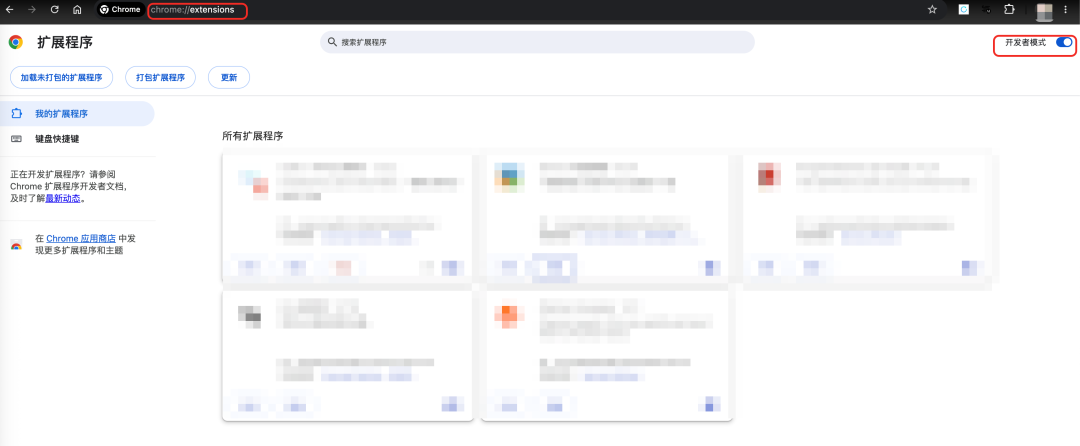Click the 更新 button
The height and width of the screenshot is (446, 1080).
pyautogui.click(x=229, y=77)
